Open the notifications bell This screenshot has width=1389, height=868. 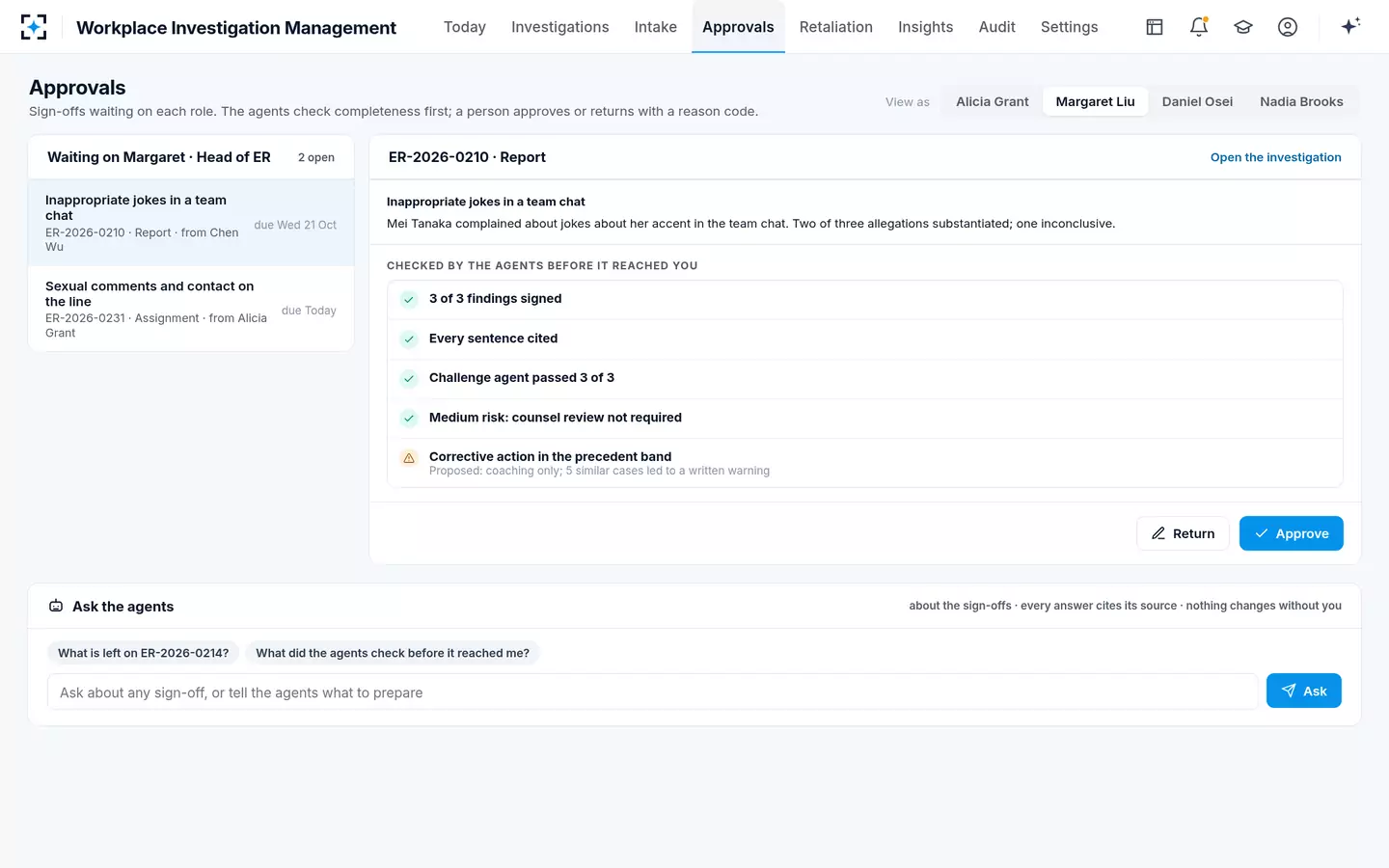coord(1199,27)
